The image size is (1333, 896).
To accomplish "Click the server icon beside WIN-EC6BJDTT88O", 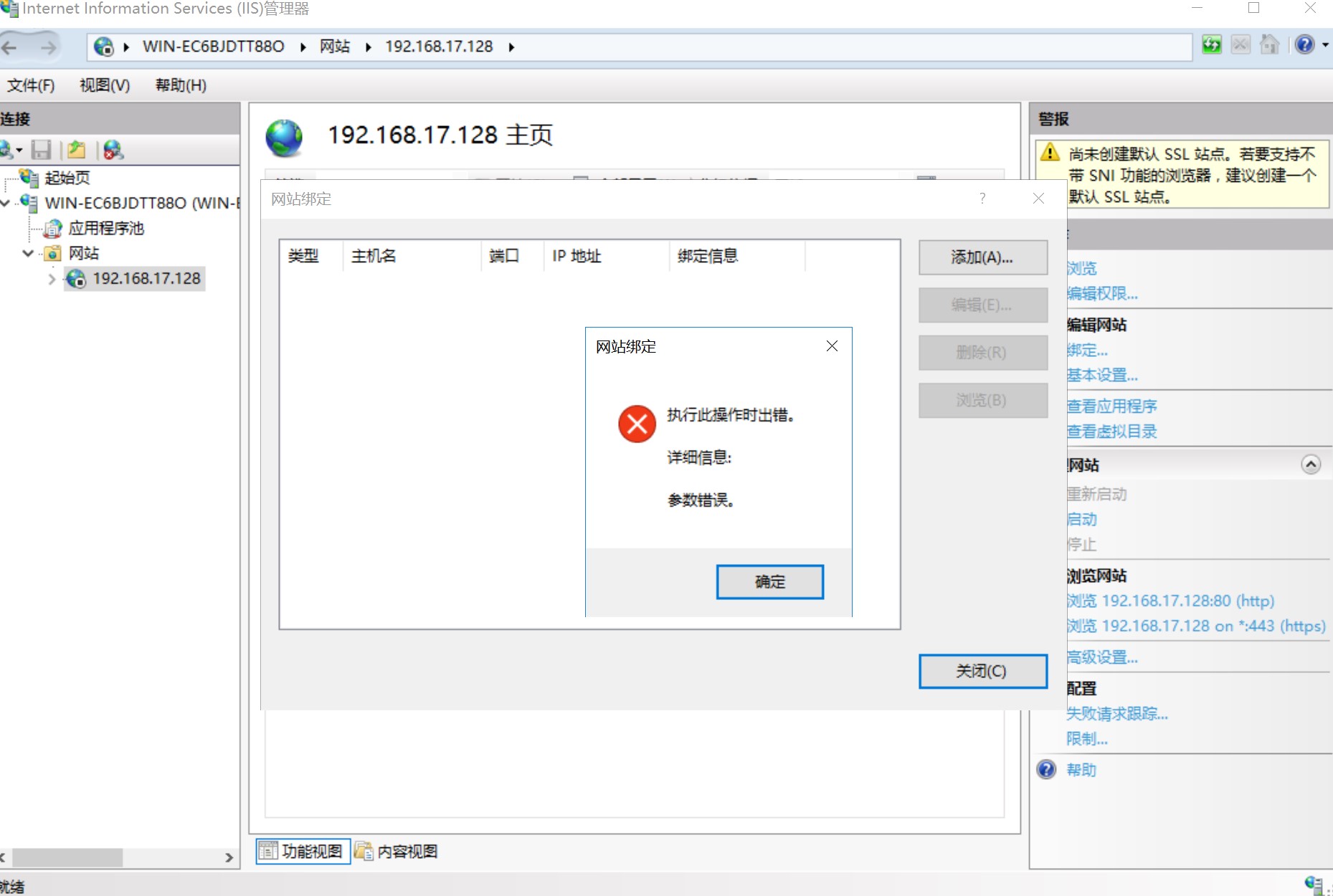I will 29,203.
